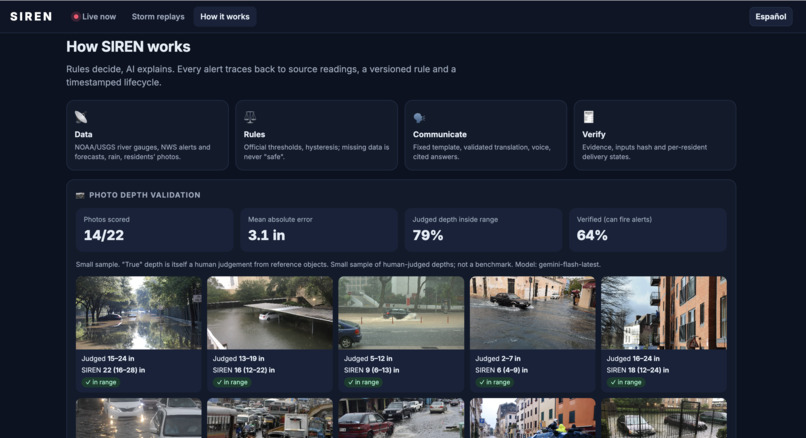Click the speech bubble Communicate icon
The image size is (806, 438).
pos(419,118)
